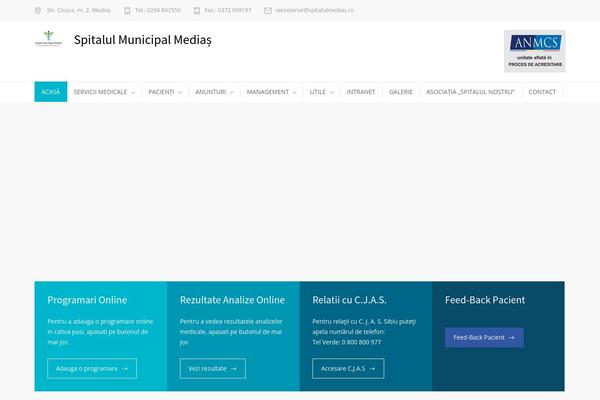Image resolution: width=600 pixels, height=400 pixels.
Task: Click the phone icon beside Tel number
Action: 127,10
